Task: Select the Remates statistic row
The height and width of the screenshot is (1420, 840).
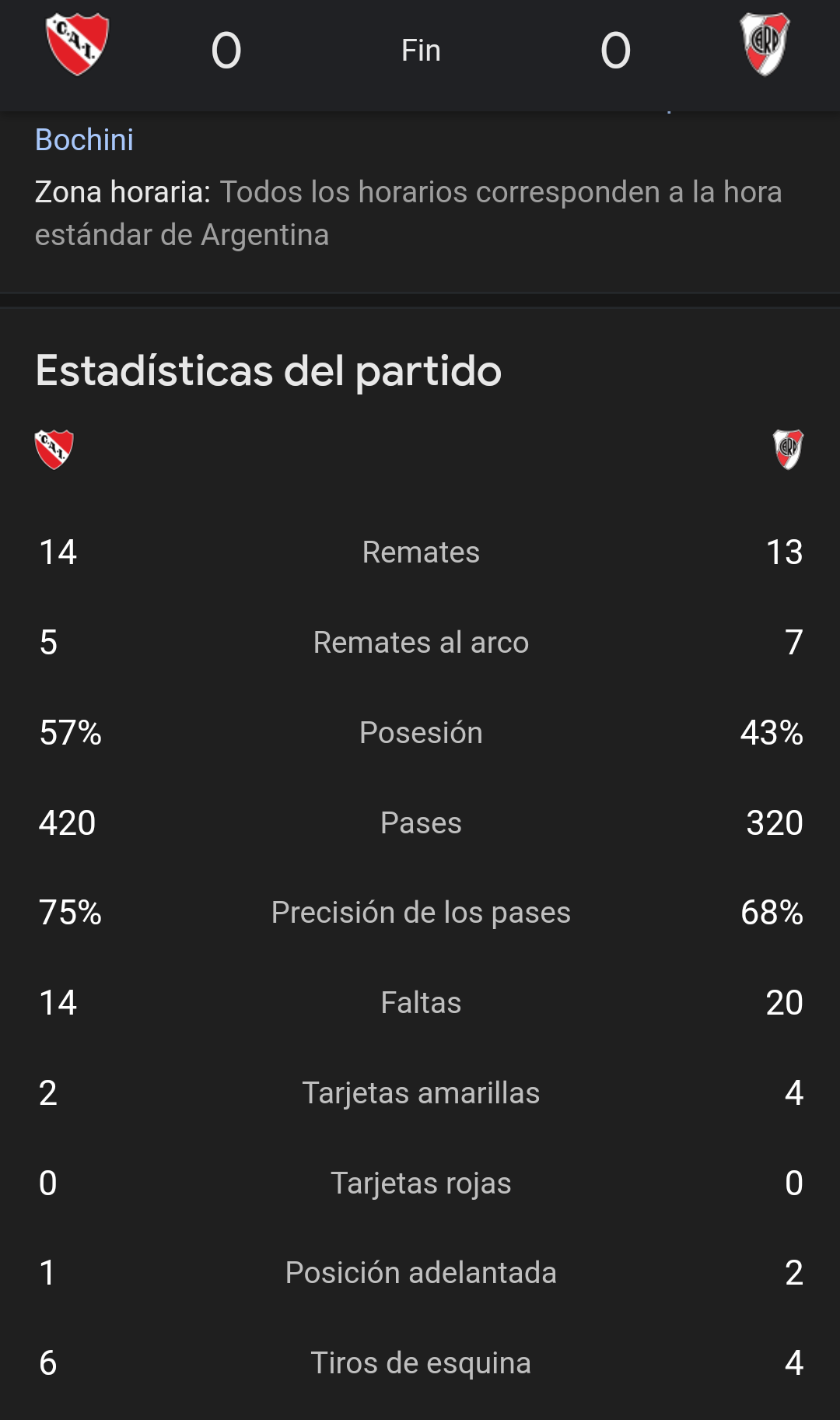Action: 420,552
